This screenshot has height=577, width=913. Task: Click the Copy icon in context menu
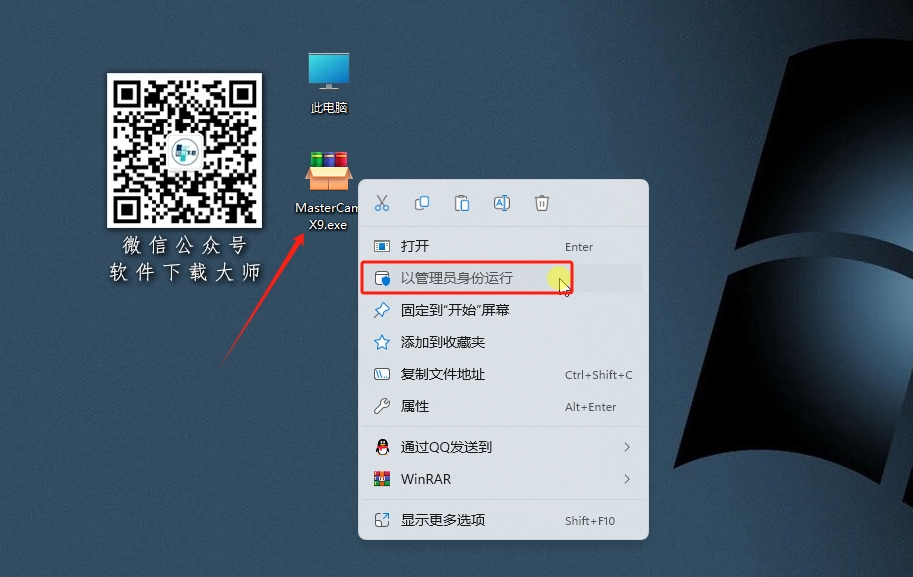pos(422,202)
